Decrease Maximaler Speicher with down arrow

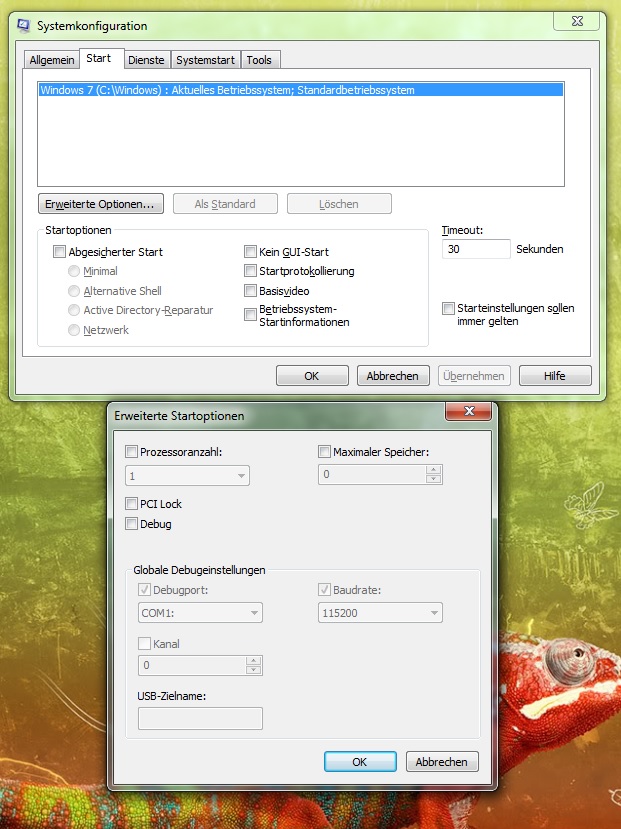[433, 479]
